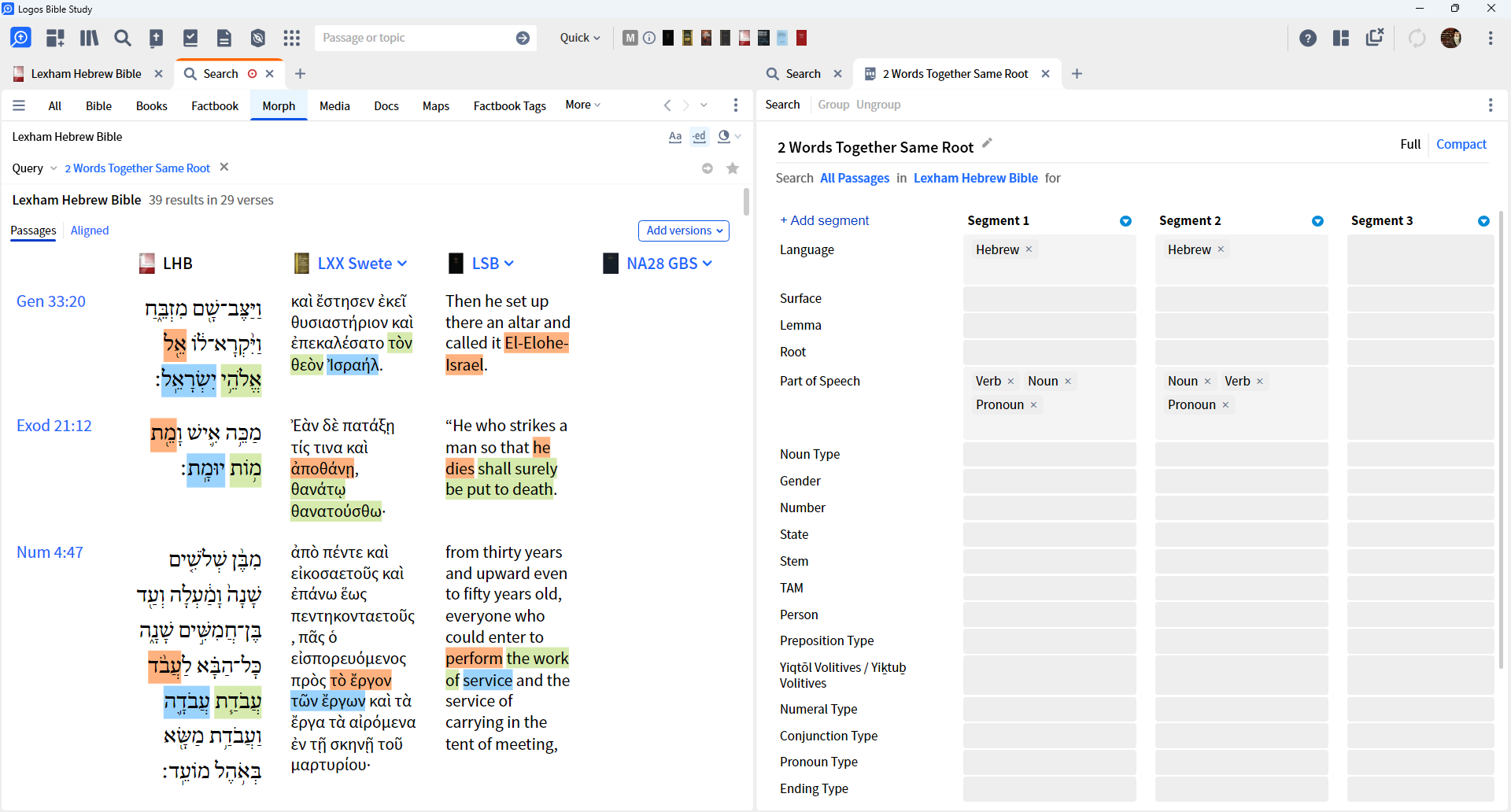This screenshot has width=1511, height=812.
Task: Open the red book shortcut at toolbar end
Action: (802, 38)
